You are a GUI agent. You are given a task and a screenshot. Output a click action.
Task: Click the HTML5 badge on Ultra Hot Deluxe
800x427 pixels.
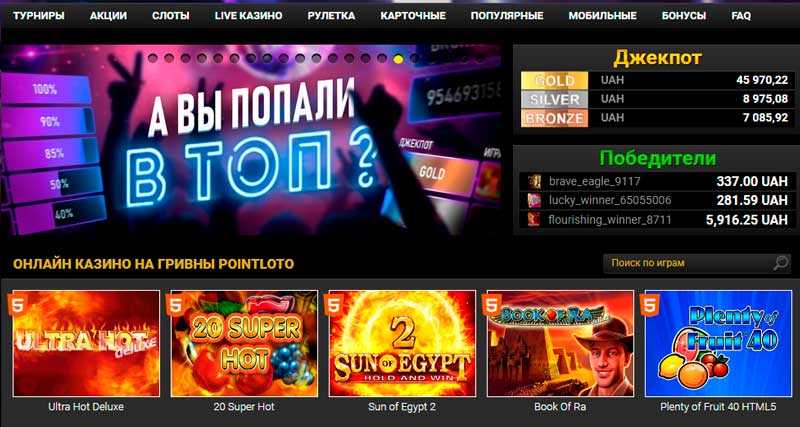[x=17, y=305]
